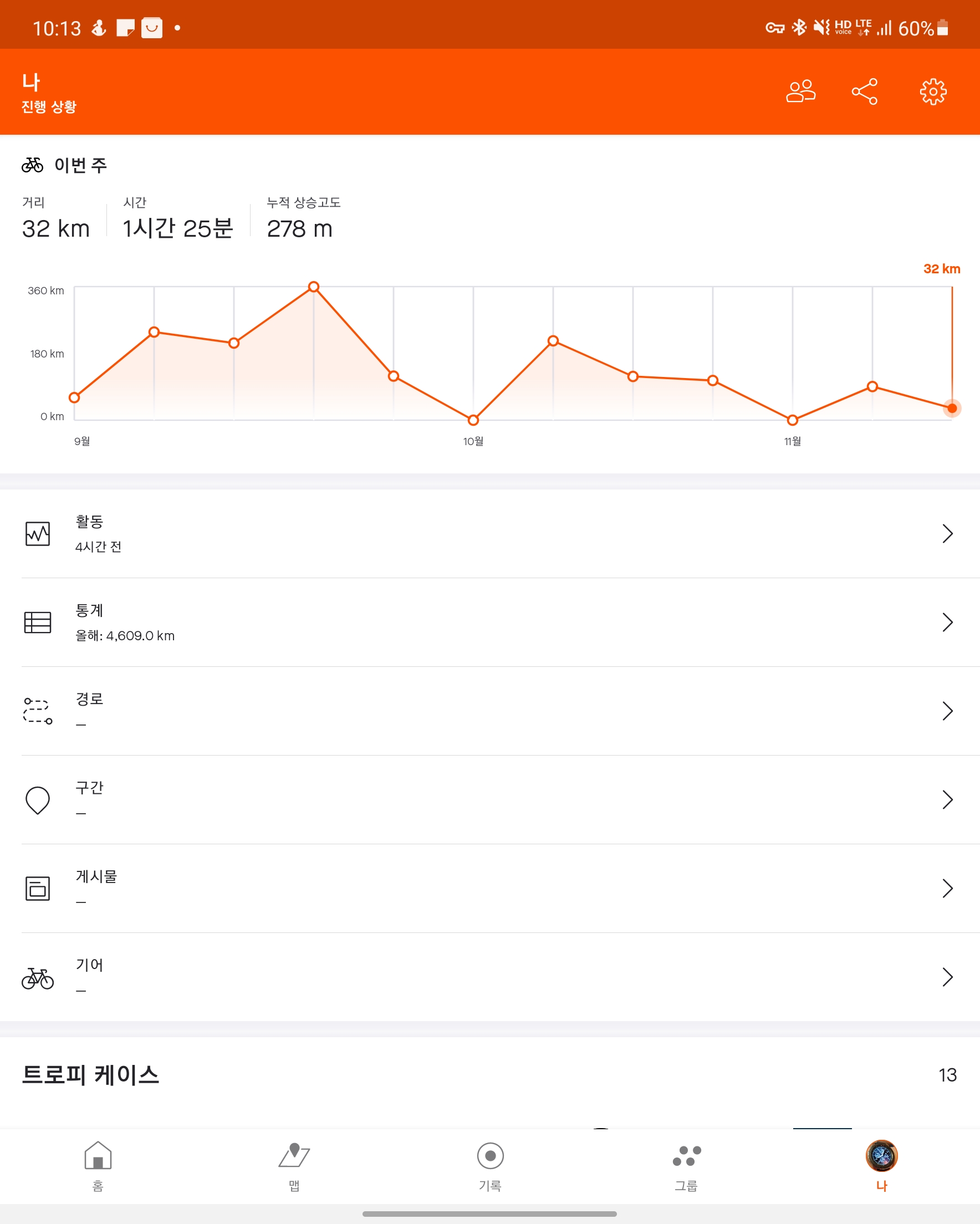This screenshot has width=980, height=1224.
Task: Tap the 기어 bike gear icon
Action: pos(38,978)
